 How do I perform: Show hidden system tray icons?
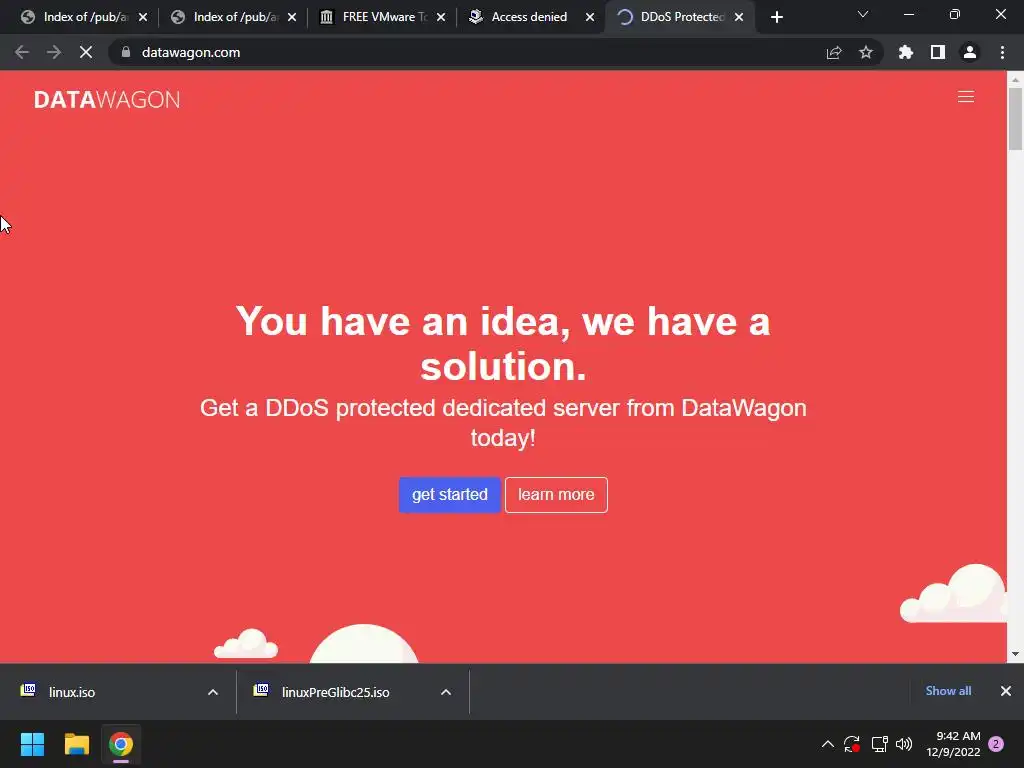[x=827, y=744]
